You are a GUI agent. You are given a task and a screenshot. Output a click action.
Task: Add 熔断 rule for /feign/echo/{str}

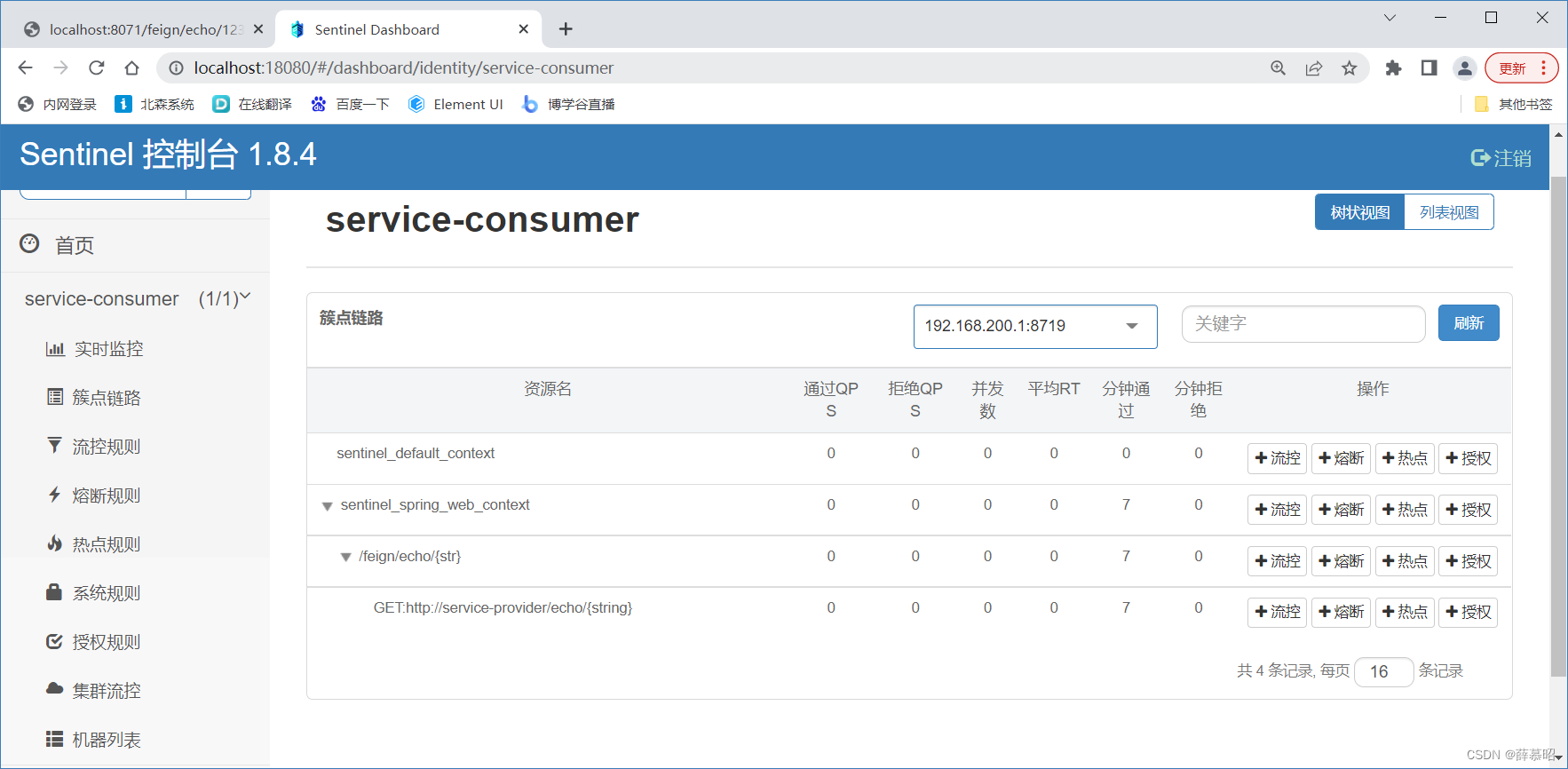click(x=1341, y=561)
